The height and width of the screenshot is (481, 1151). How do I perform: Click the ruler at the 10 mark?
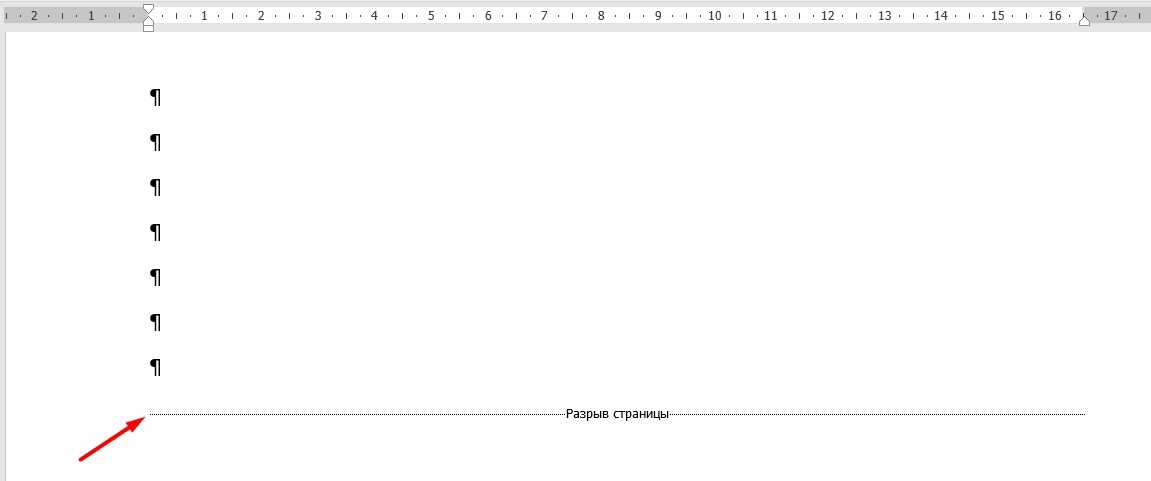pos(714,16)
